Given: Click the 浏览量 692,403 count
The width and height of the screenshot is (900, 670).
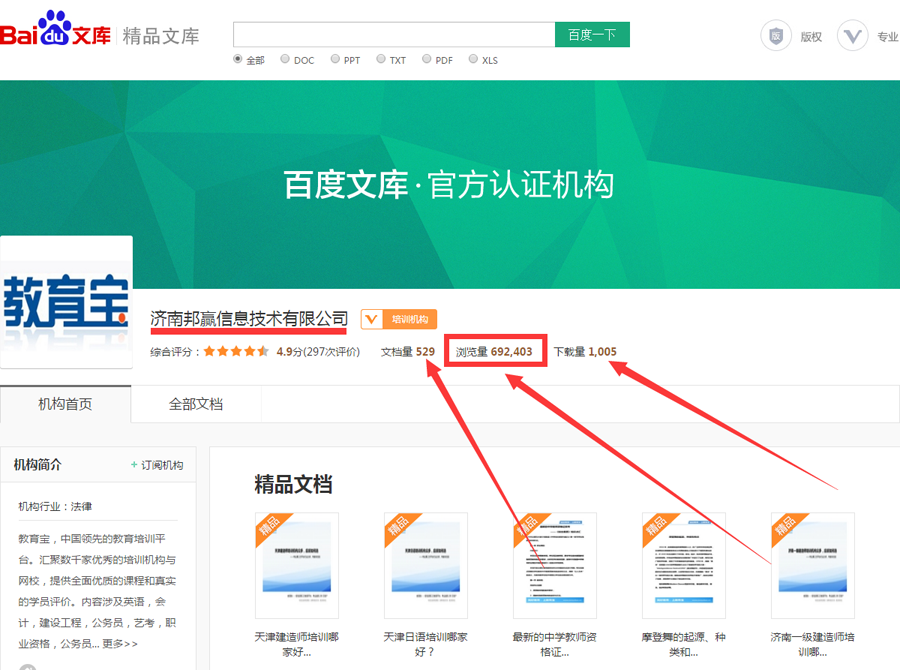Looking at the screenshot, I should [494, 351].
